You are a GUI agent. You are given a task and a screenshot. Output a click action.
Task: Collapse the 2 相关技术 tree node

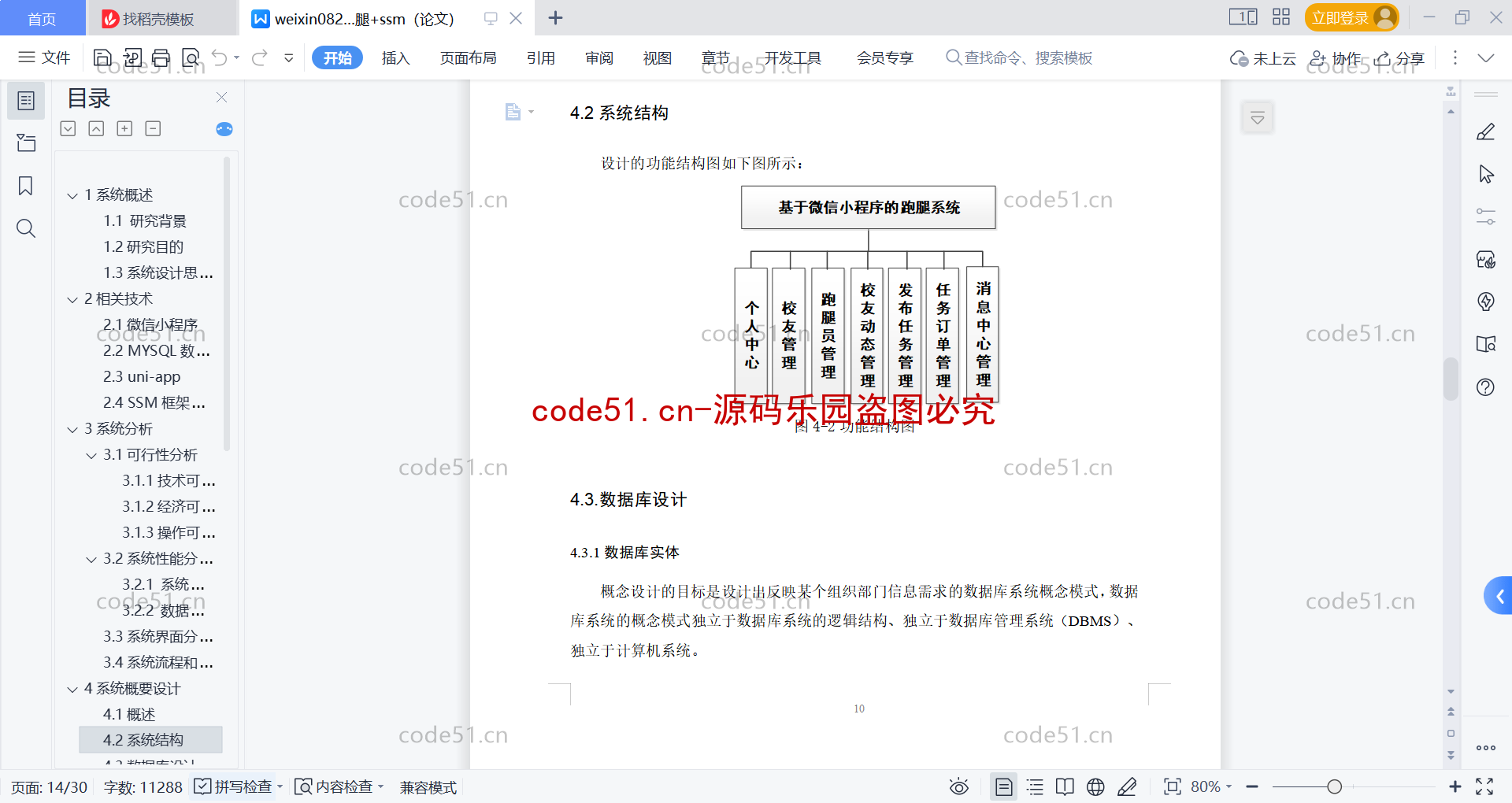click(x=72, y=299)
